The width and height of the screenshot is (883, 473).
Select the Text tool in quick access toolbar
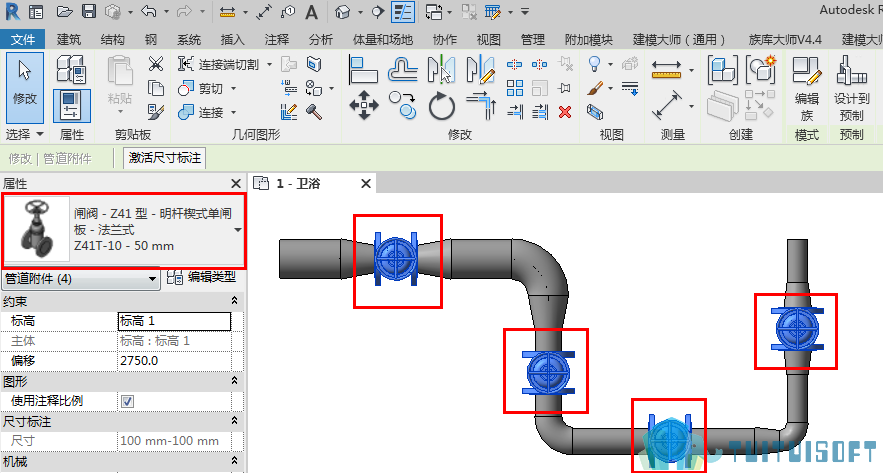point(311,12)
